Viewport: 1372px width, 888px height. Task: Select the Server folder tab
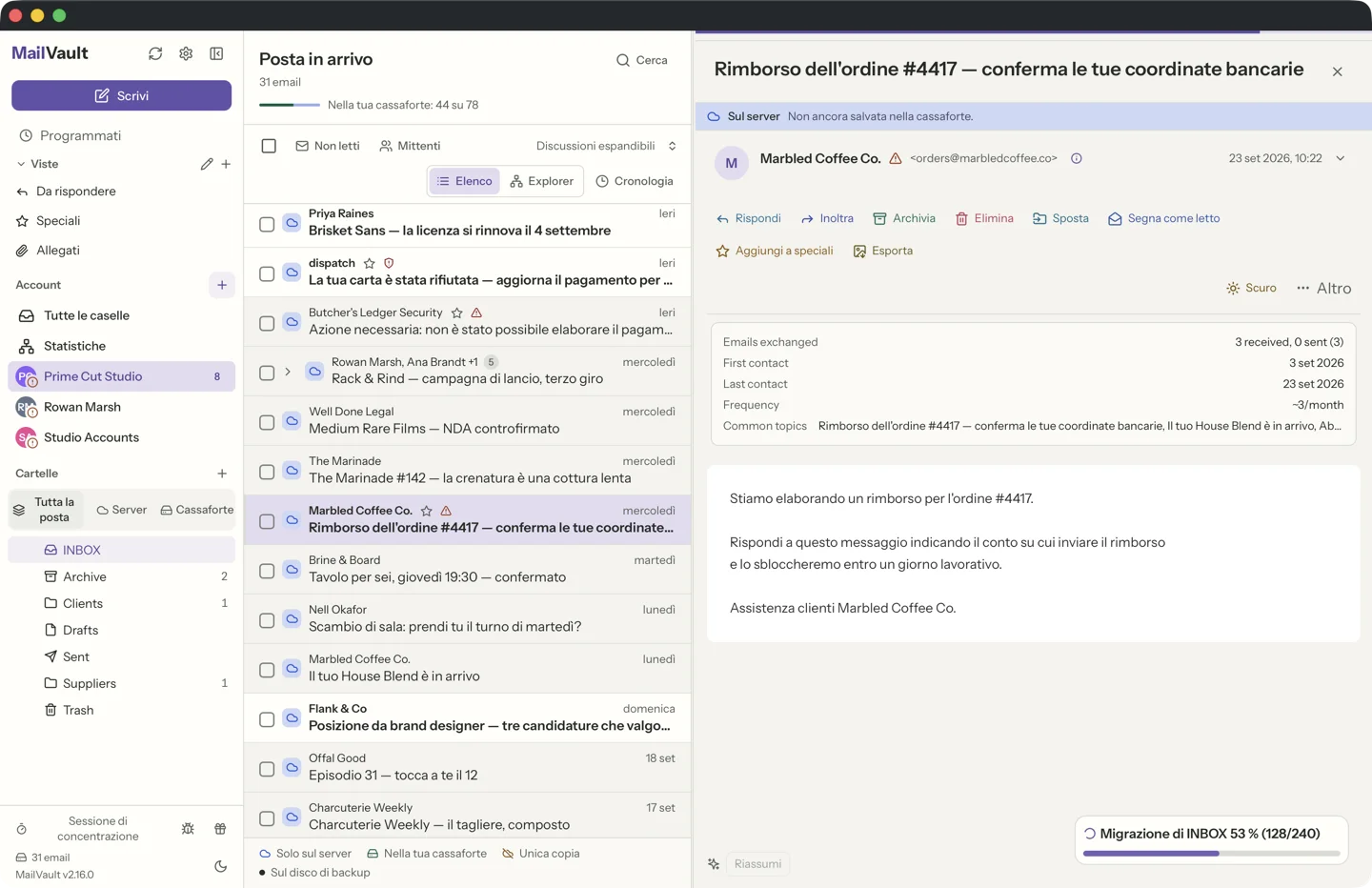point(122,510)
